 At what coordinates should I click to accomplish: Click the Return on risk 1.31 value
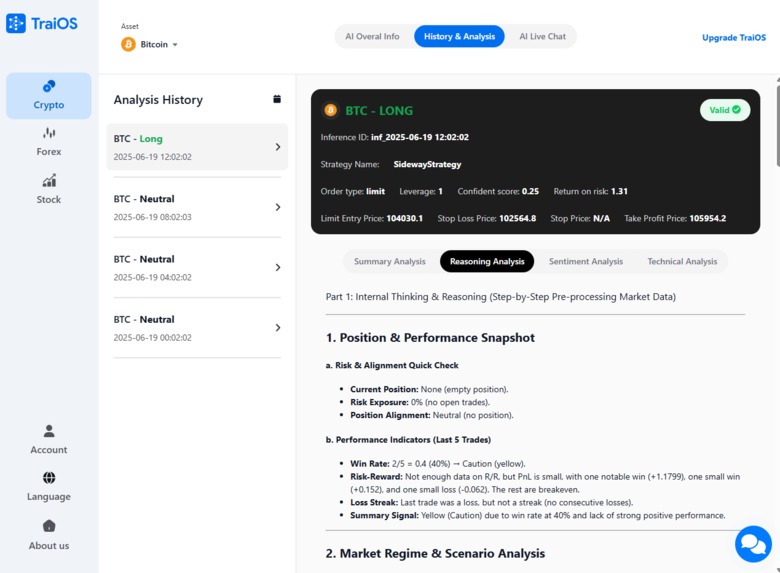(619, 191)
